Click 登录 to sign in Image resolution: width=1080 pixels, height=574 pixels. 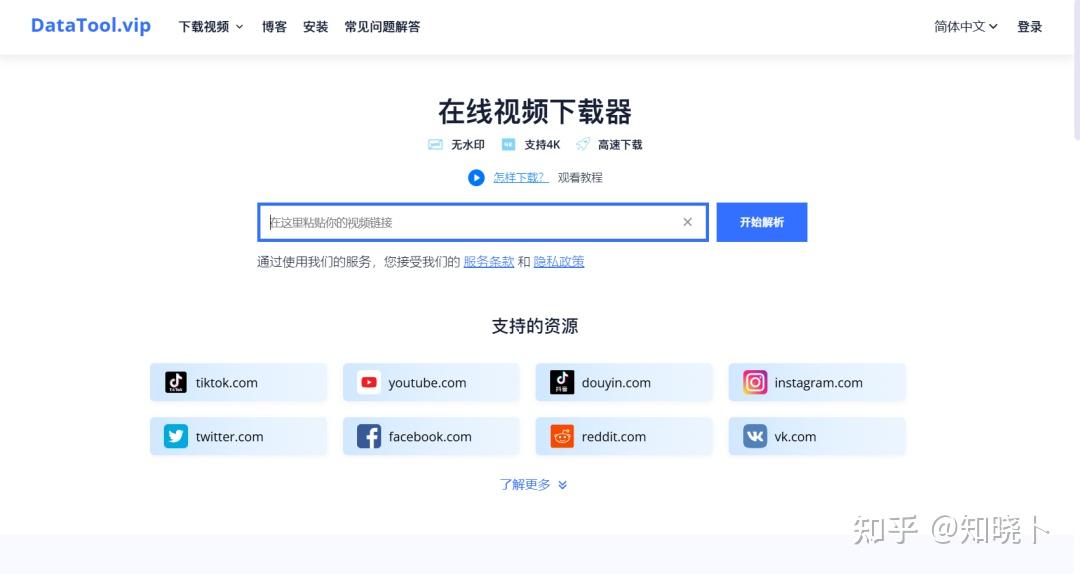(1030, 27)
